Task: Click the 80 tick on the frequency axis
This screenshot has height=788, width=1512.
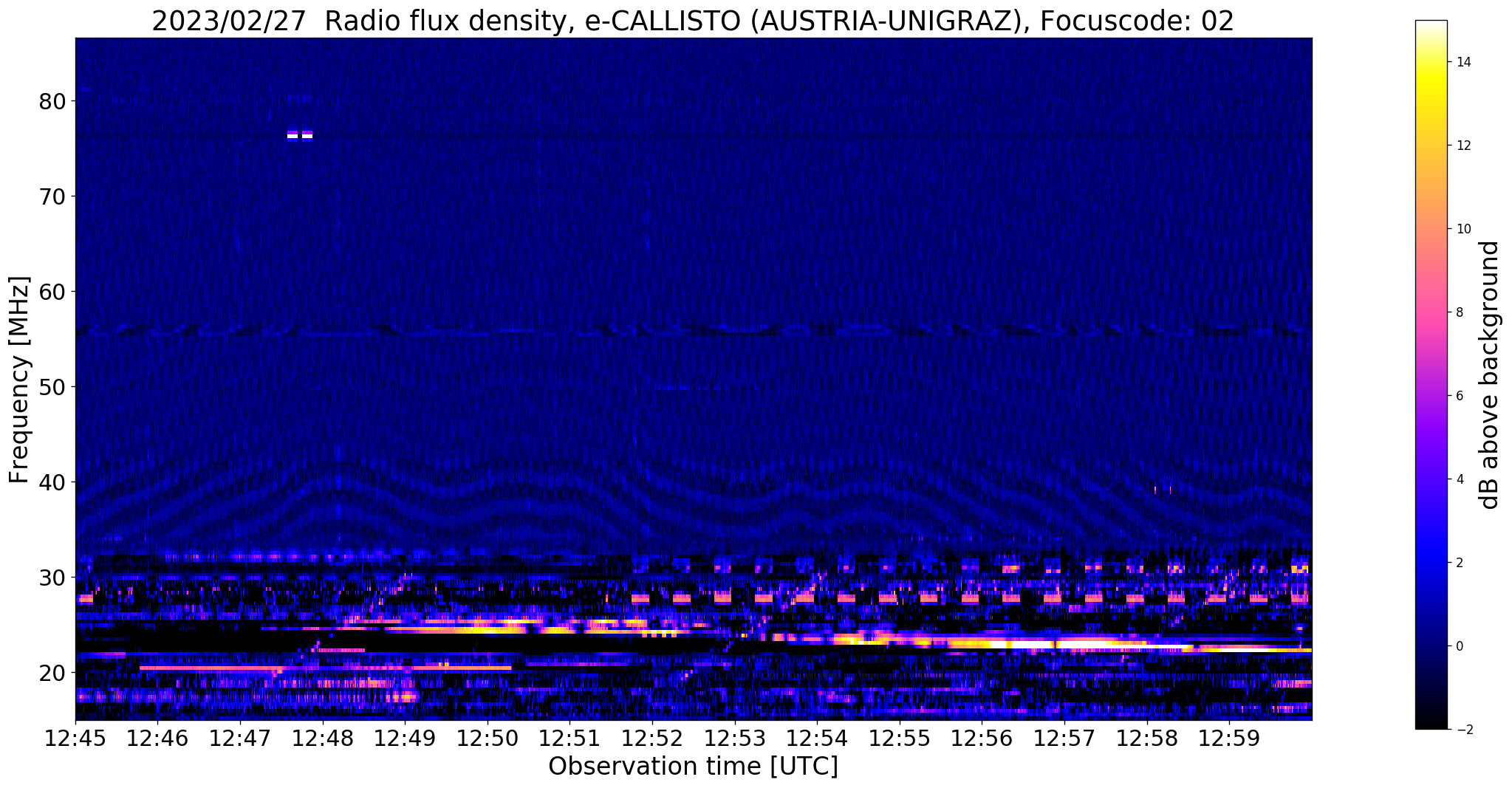Action: 53,101
